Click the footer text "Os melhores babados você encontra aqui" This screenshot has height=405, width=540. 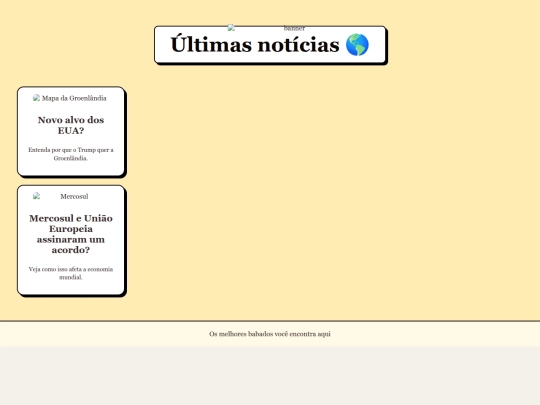tap(270, 334)
